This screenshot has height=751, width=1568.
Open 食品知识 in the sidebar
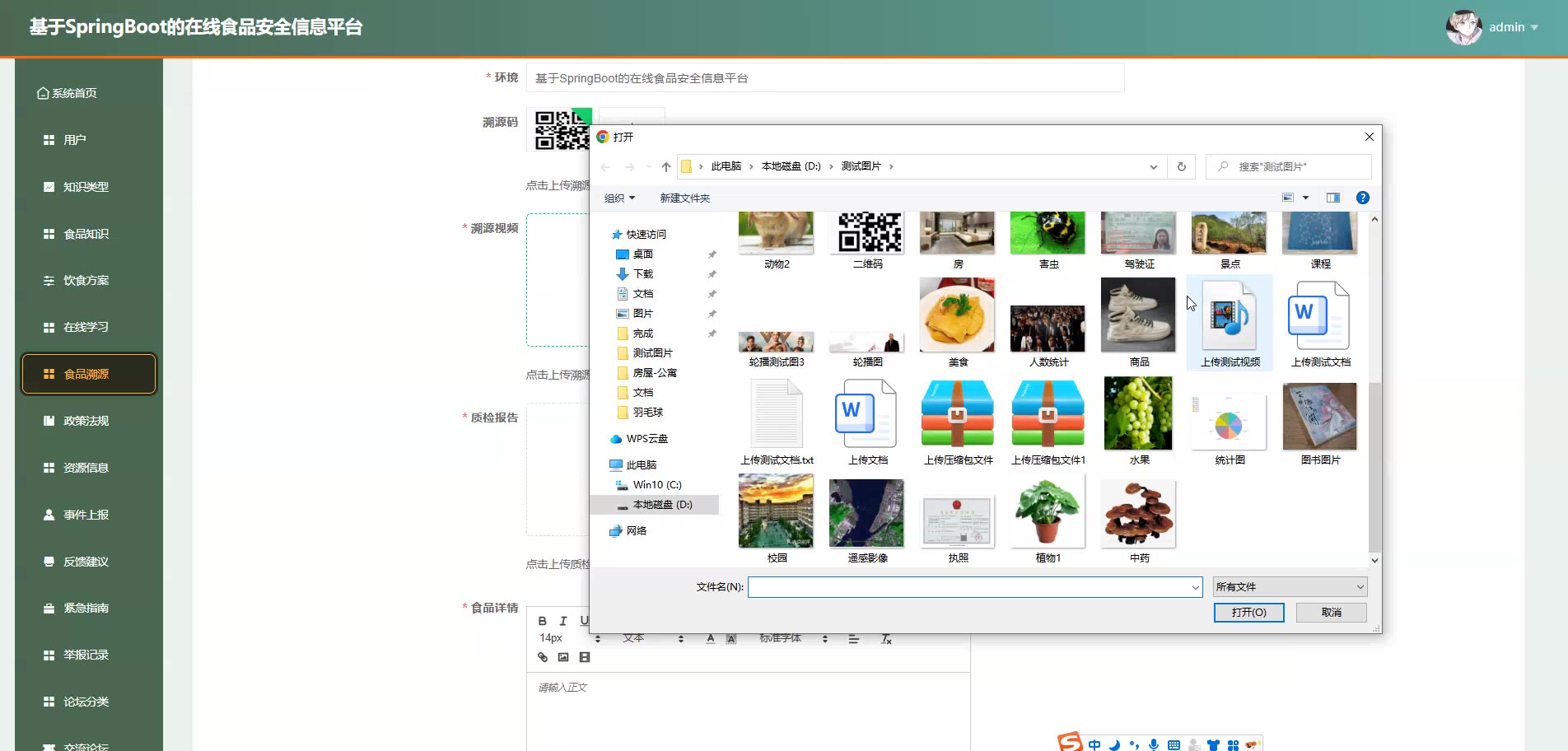[86, 234]
